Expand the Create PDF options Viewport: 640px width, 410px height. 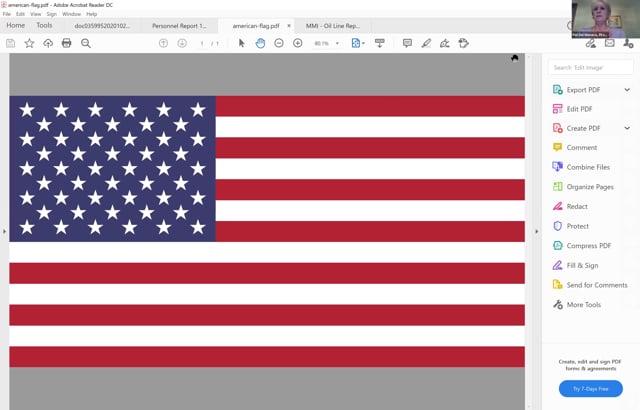pos(627,128)
